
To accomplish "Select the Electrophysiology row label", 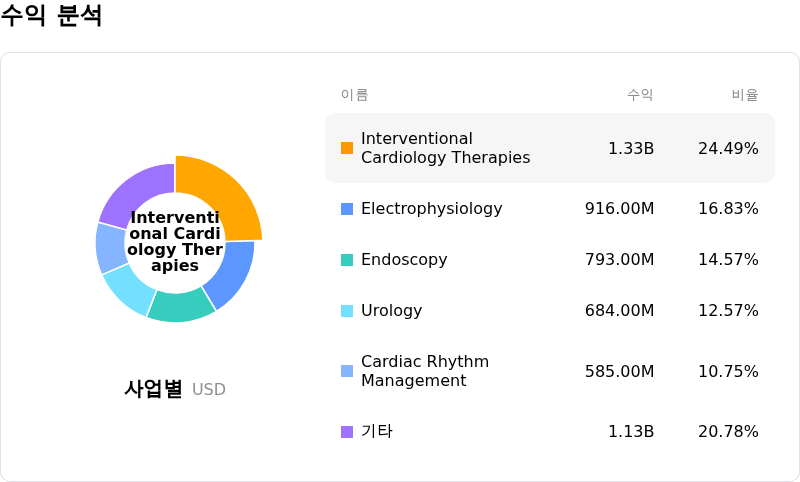I will 432,209.
